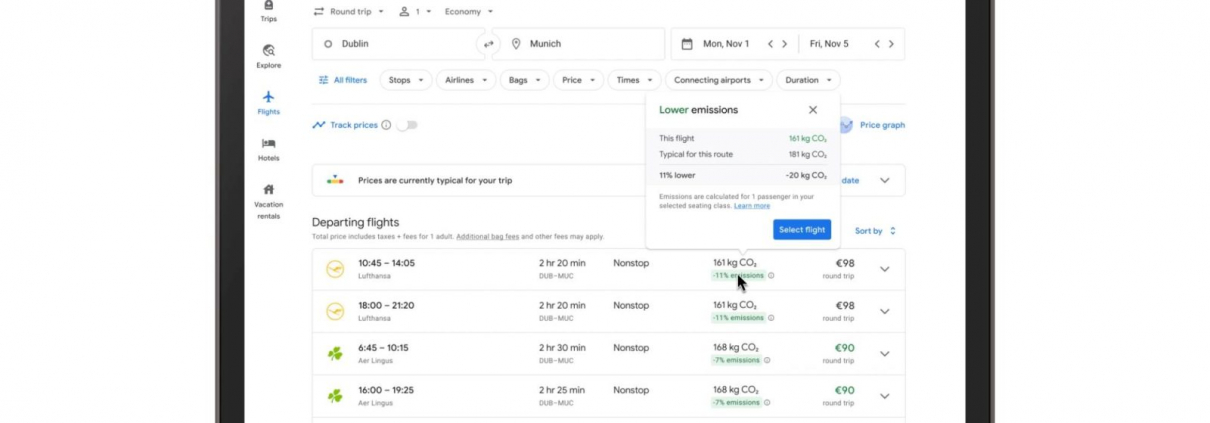This screenshot has width=1210, height=423.
Task: Open the Connecting airports filter
Action: tap(719, 80)
